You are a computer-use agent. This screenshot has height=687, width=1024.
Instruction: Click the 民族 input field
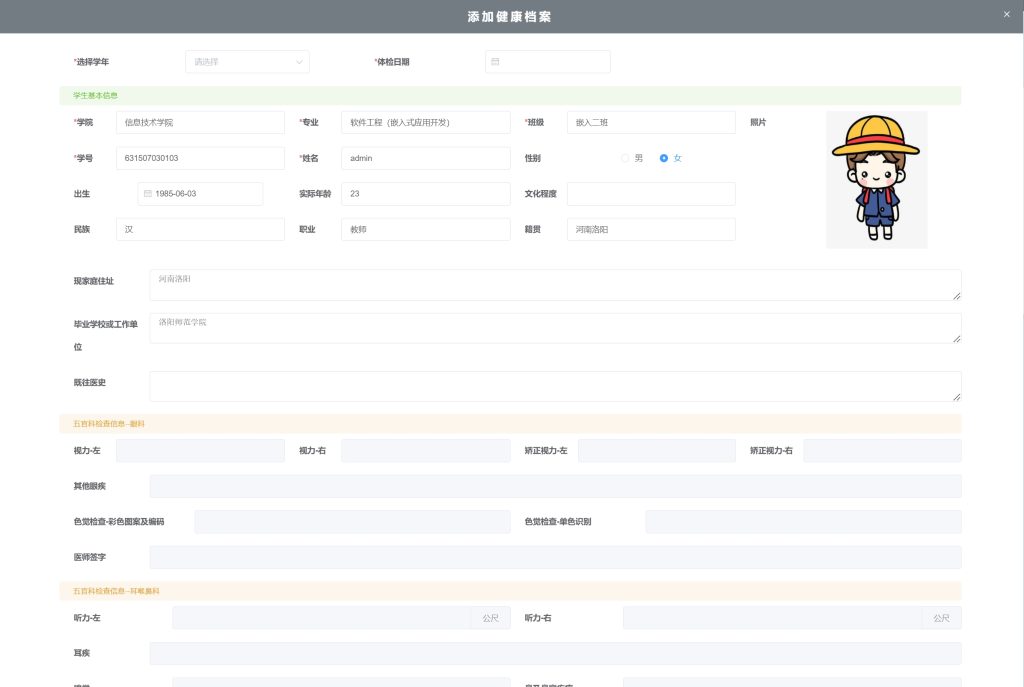[x=200, y=229]
